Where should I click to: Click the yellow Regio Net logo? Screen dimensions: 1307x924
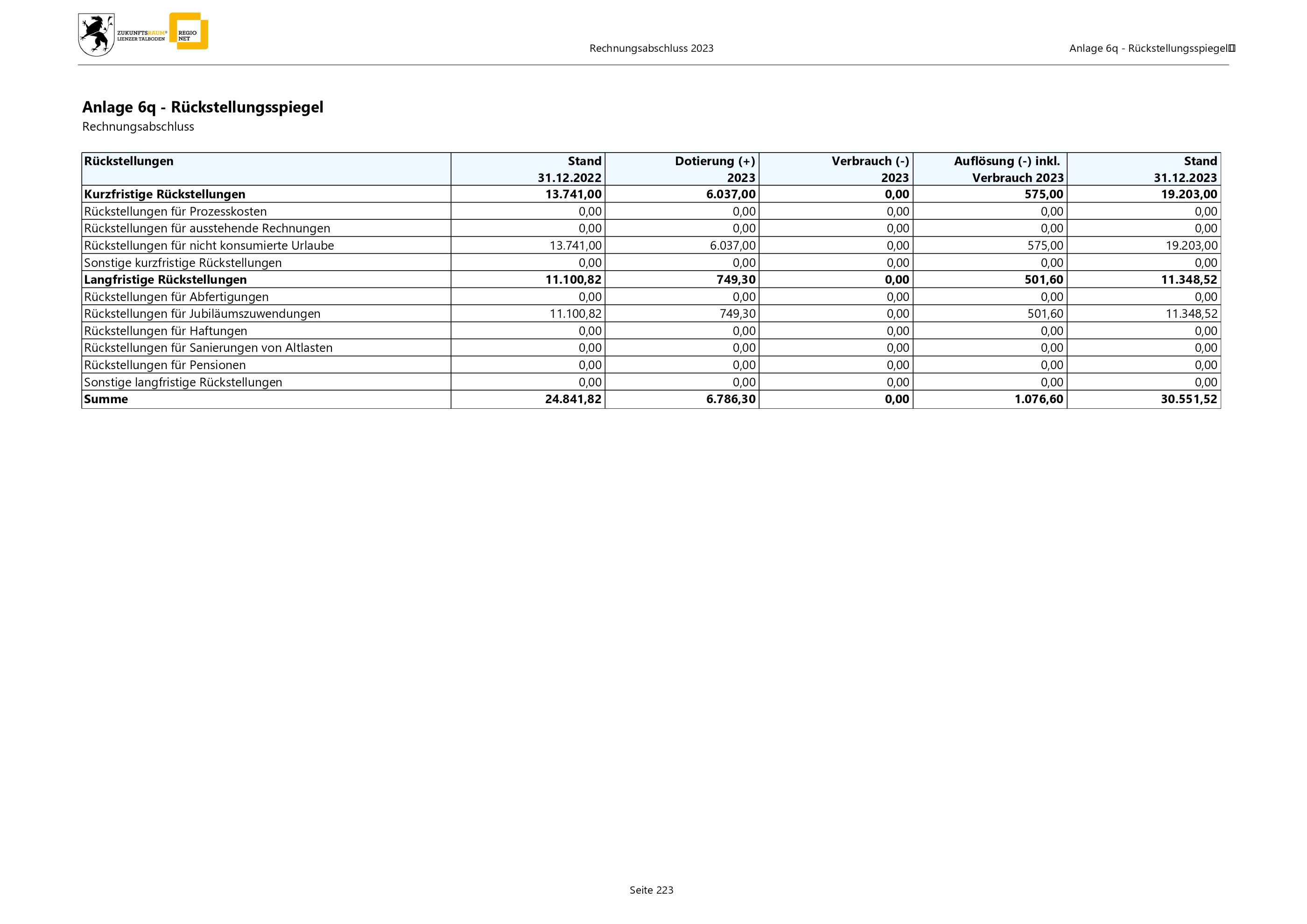[x=190, y=31]
